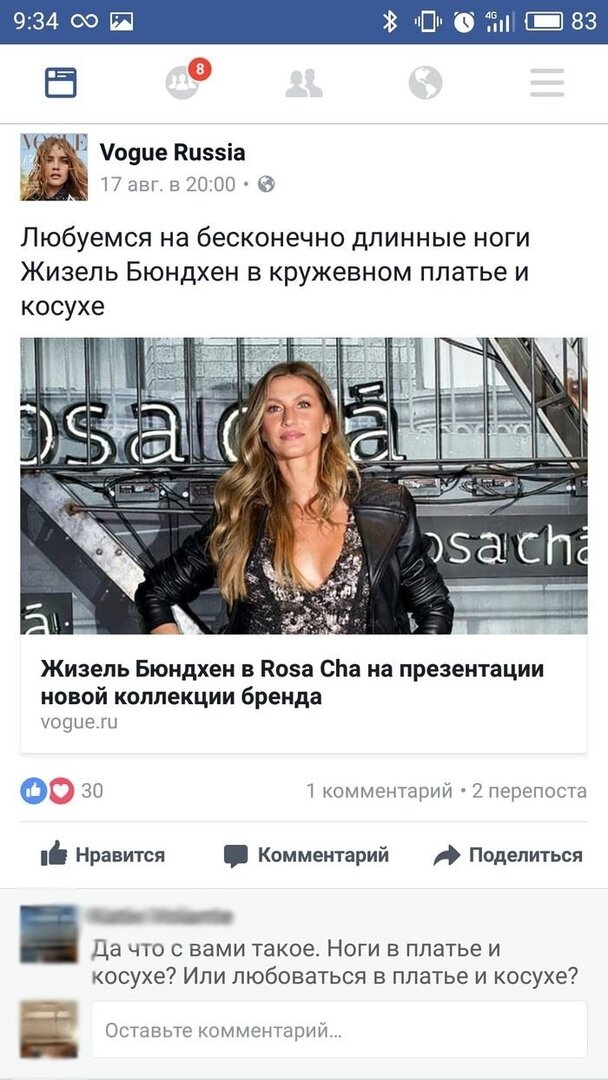This screenshot has width=608, height=1080.
Task: View the 2 перепоста shares count
Action: (x=529, y=791)
